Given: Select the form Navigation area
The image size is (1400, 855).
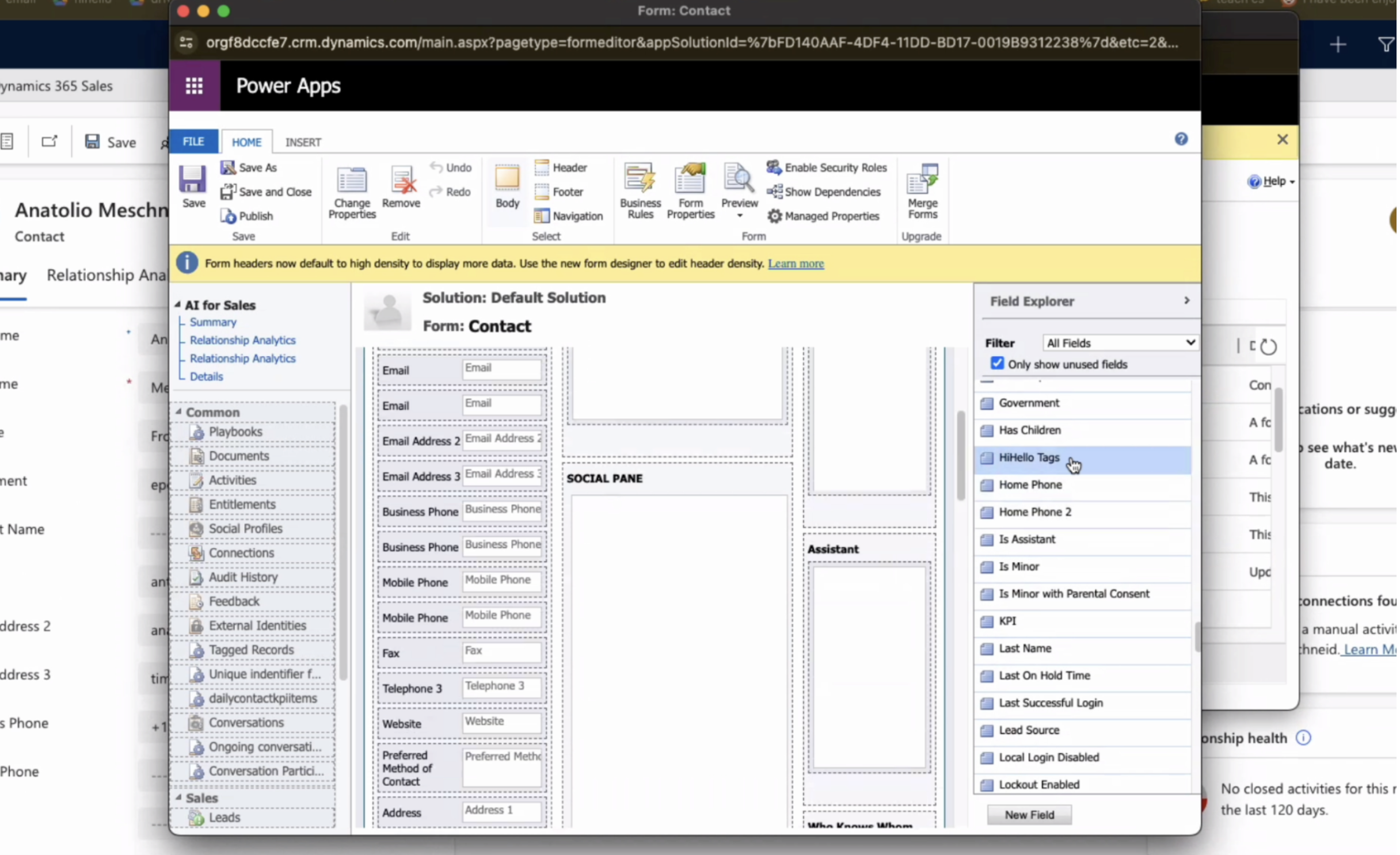Looking at the screenshot, I should (569, 216).
